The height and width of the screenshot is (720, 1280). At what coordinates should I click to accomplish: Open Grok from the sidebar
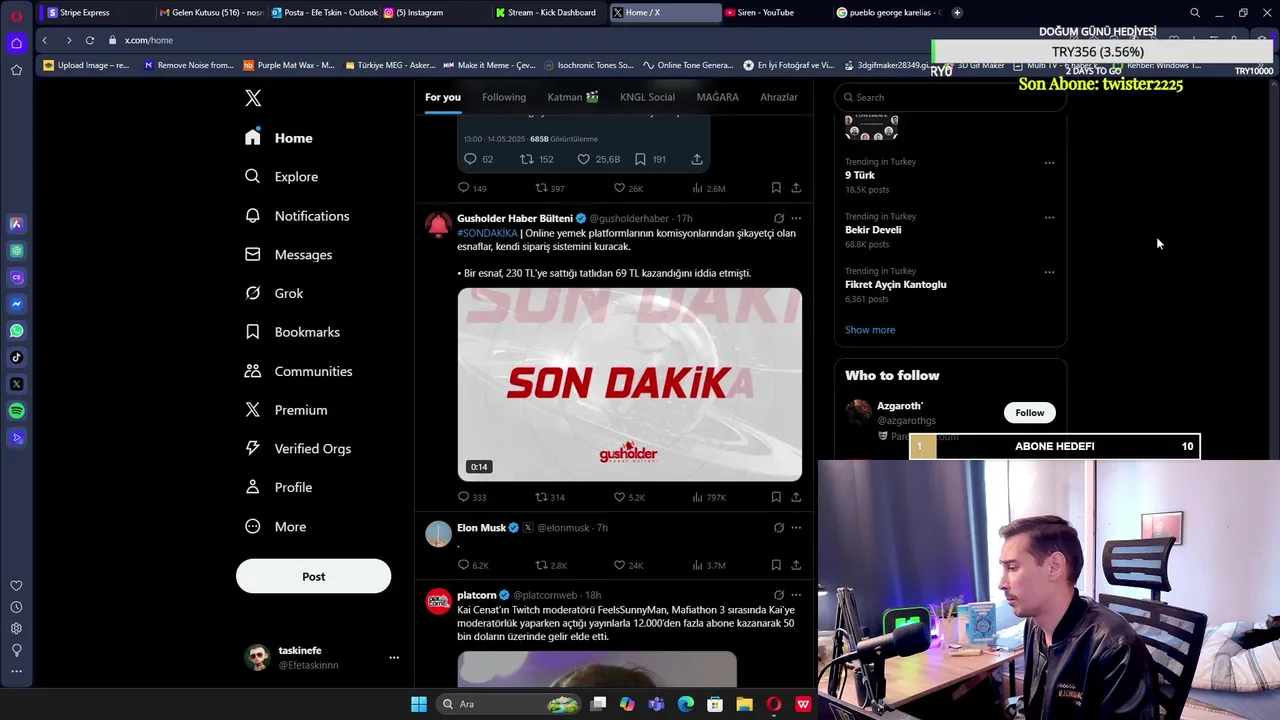(x=274, y=293)
